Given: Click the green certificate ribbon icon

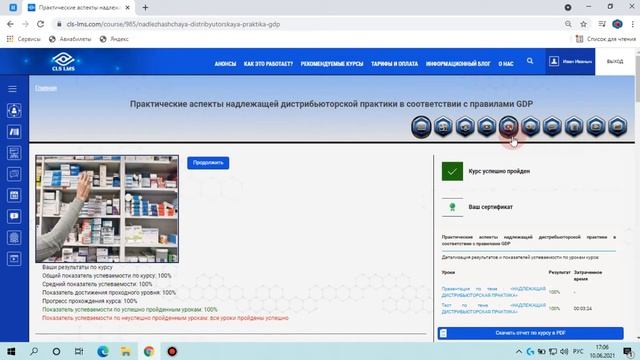Looking at the screenshot, I should click(x=452, y=207).
